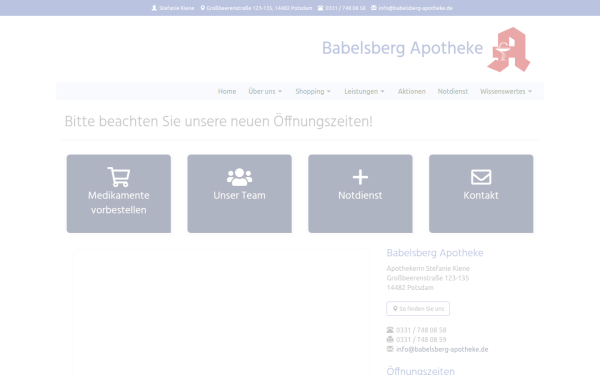Open the Unser Team tile

pyautogui.click(x=240, y=194)
